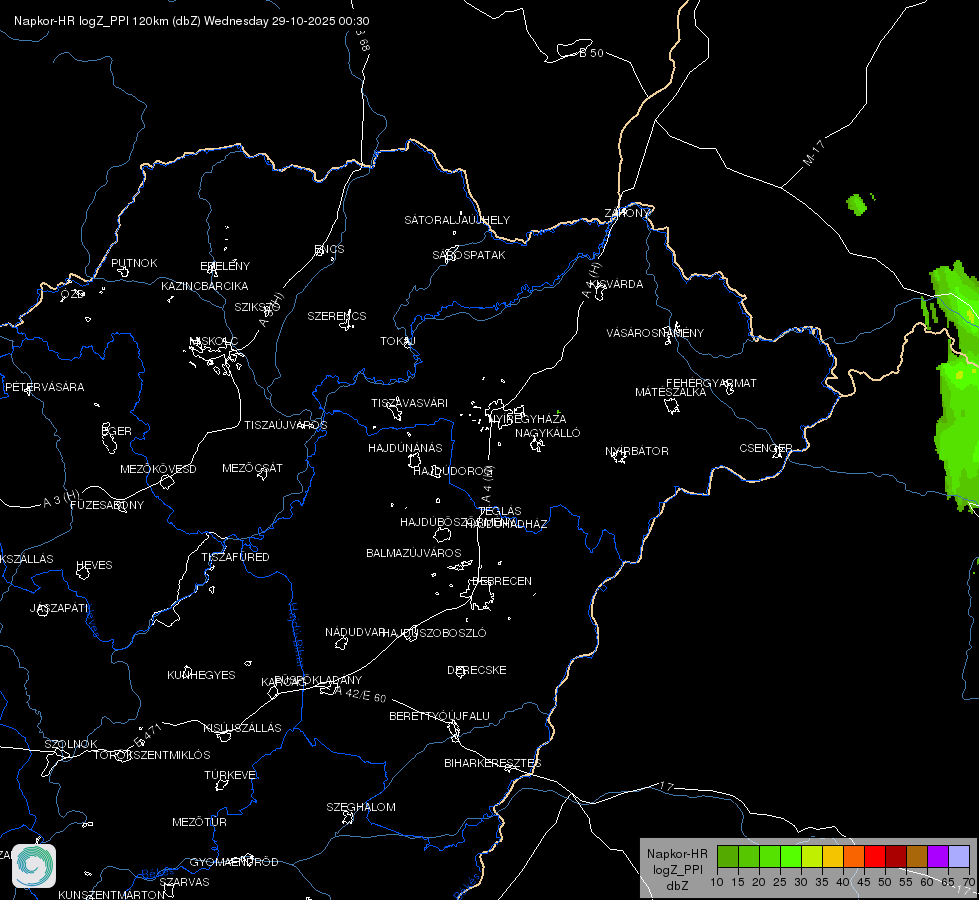Click the BIHARKERESZTES city label

[x=493, y=763]
